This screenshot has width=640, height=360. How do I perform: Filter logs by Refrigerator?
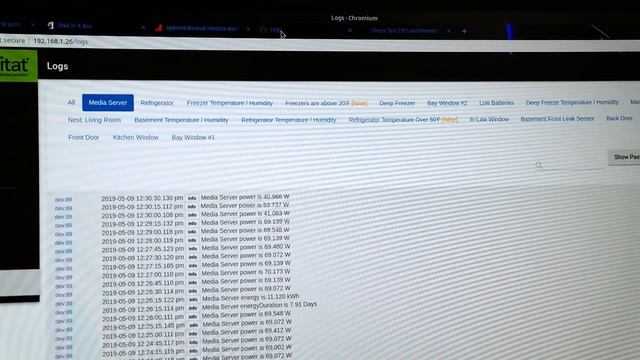click(157, 103)
